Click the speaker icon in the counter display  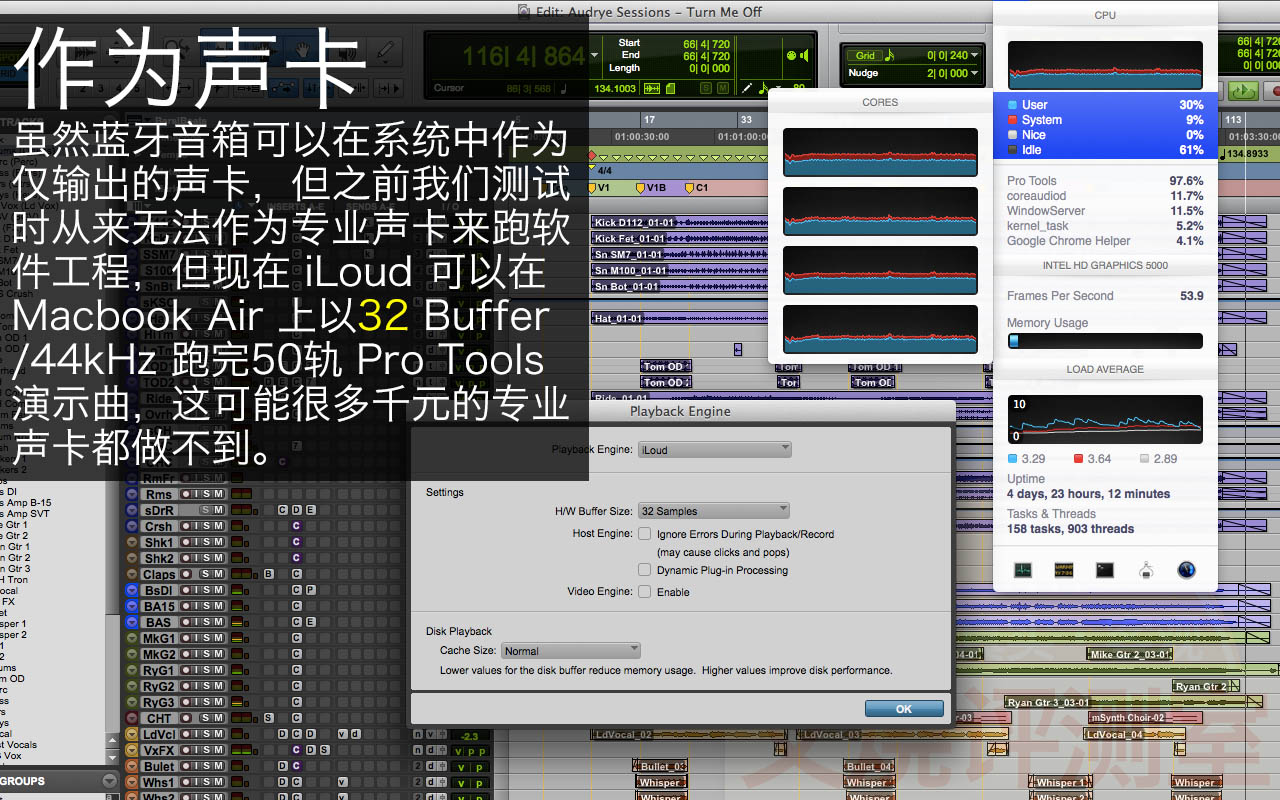pyautogui.click(x=804, y=56)
